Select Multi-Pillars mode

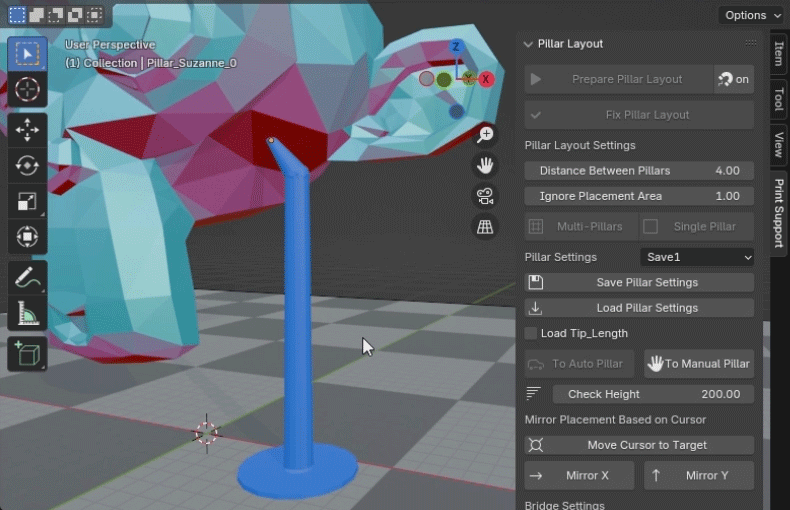pos(581,227)
